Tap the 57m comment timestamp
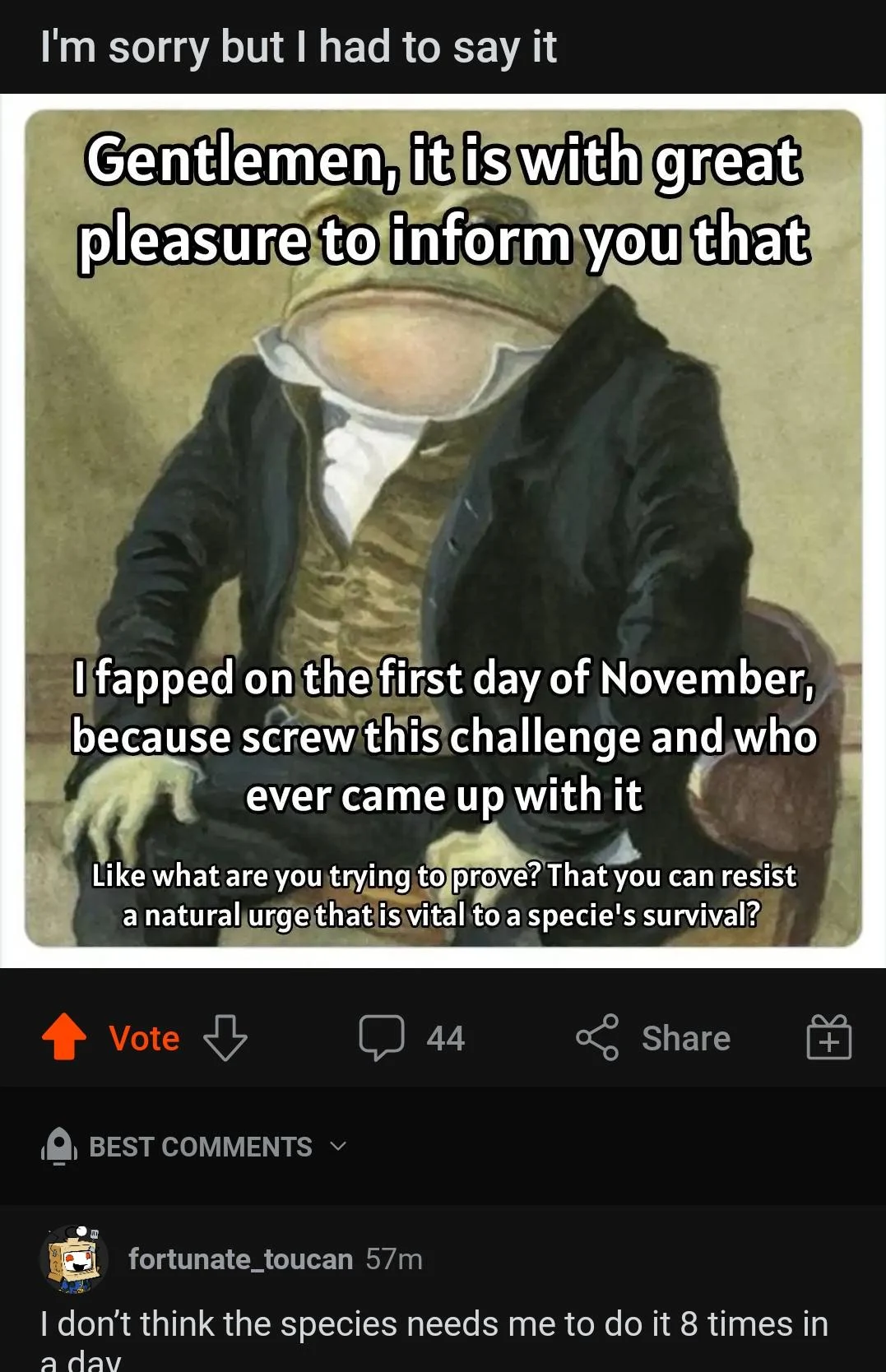Viewport: 886px width, 1372px height. coord(394,1258)
